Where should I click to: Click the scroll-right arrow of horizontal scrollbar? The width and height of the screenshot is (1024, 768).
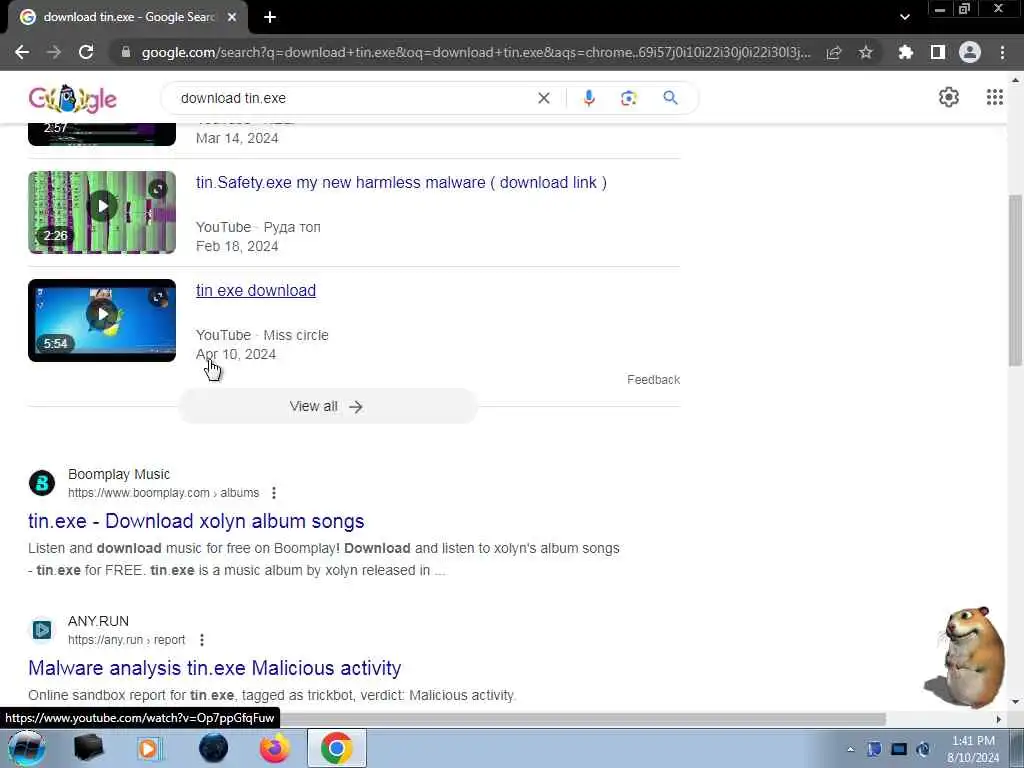coord(999,719)
